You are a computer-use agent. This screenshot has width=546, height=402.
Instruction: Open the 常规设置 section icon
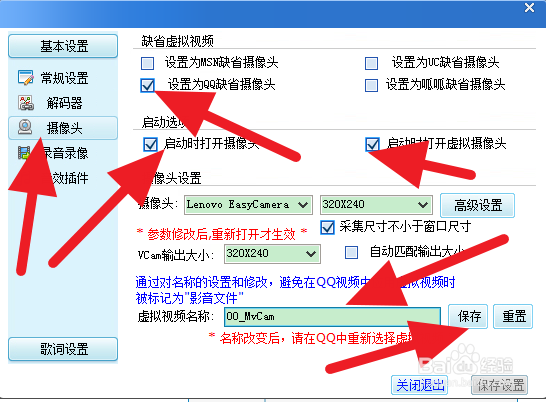pyautogui.click(x=26, y=78)
